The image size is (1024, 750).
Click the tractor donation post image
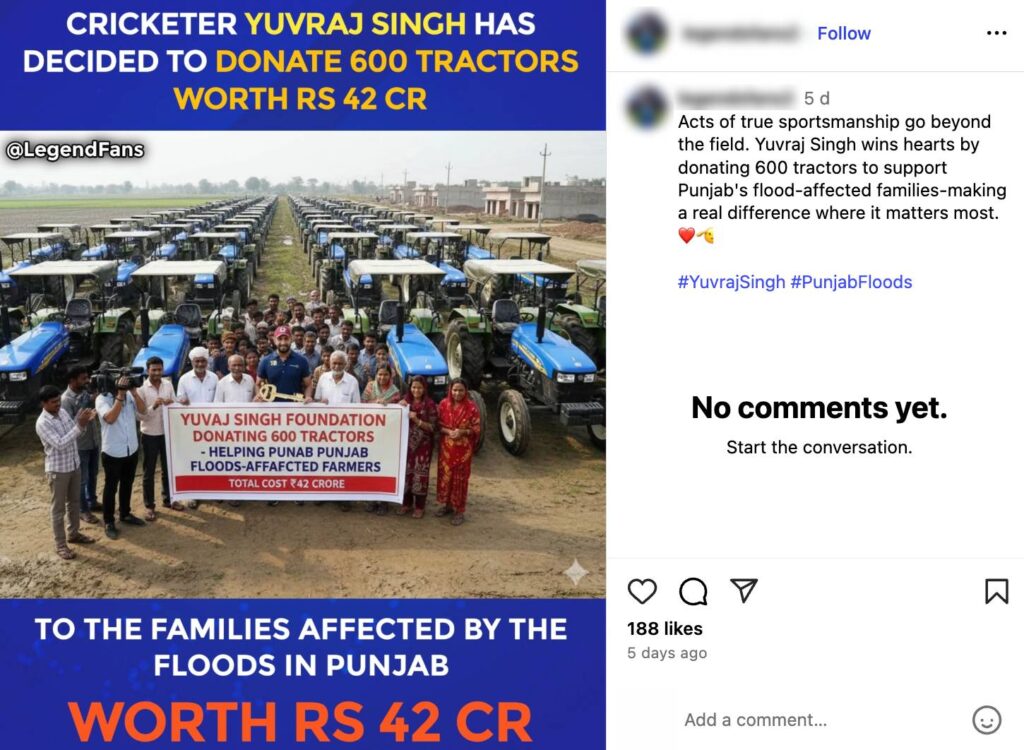[302, 375]
